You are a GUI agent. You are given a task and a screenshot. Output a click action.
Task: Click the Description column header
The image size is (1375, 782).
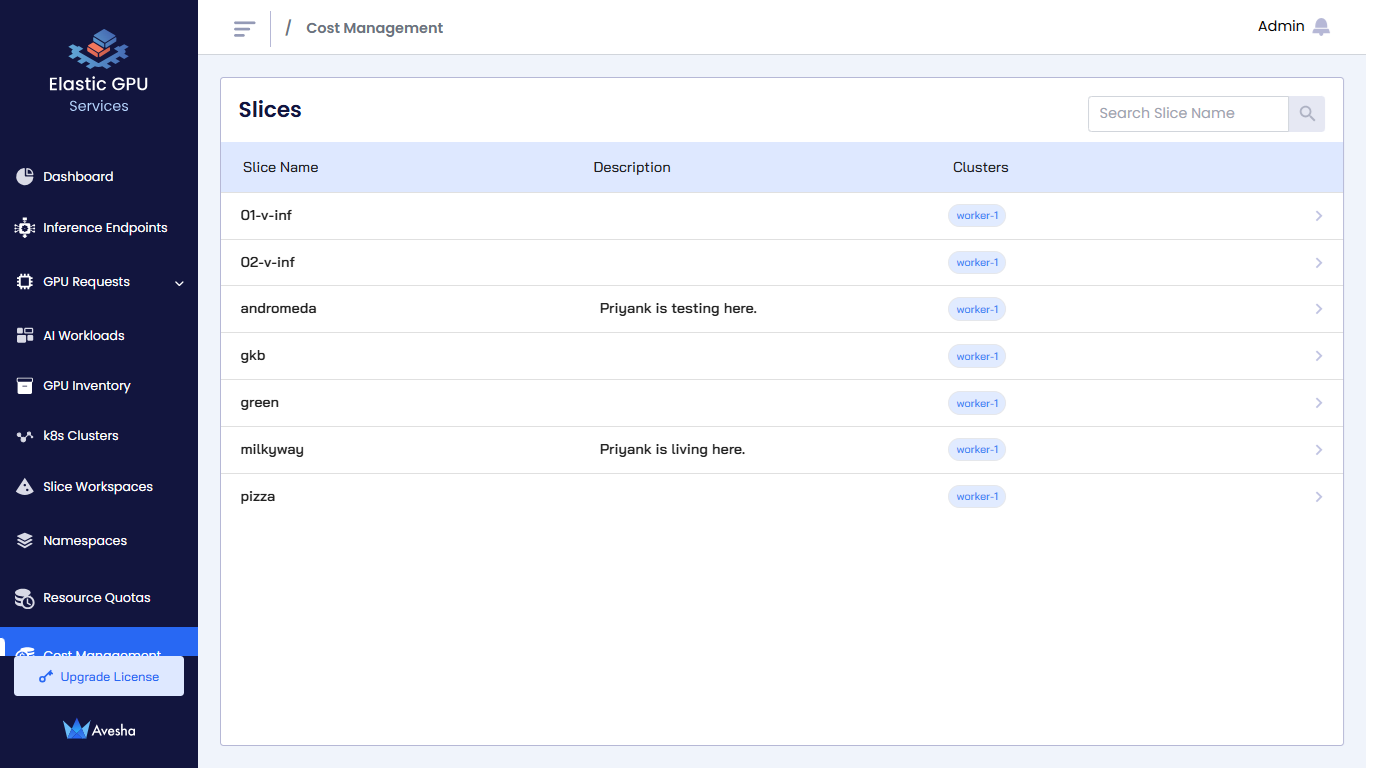coord(632,168)
